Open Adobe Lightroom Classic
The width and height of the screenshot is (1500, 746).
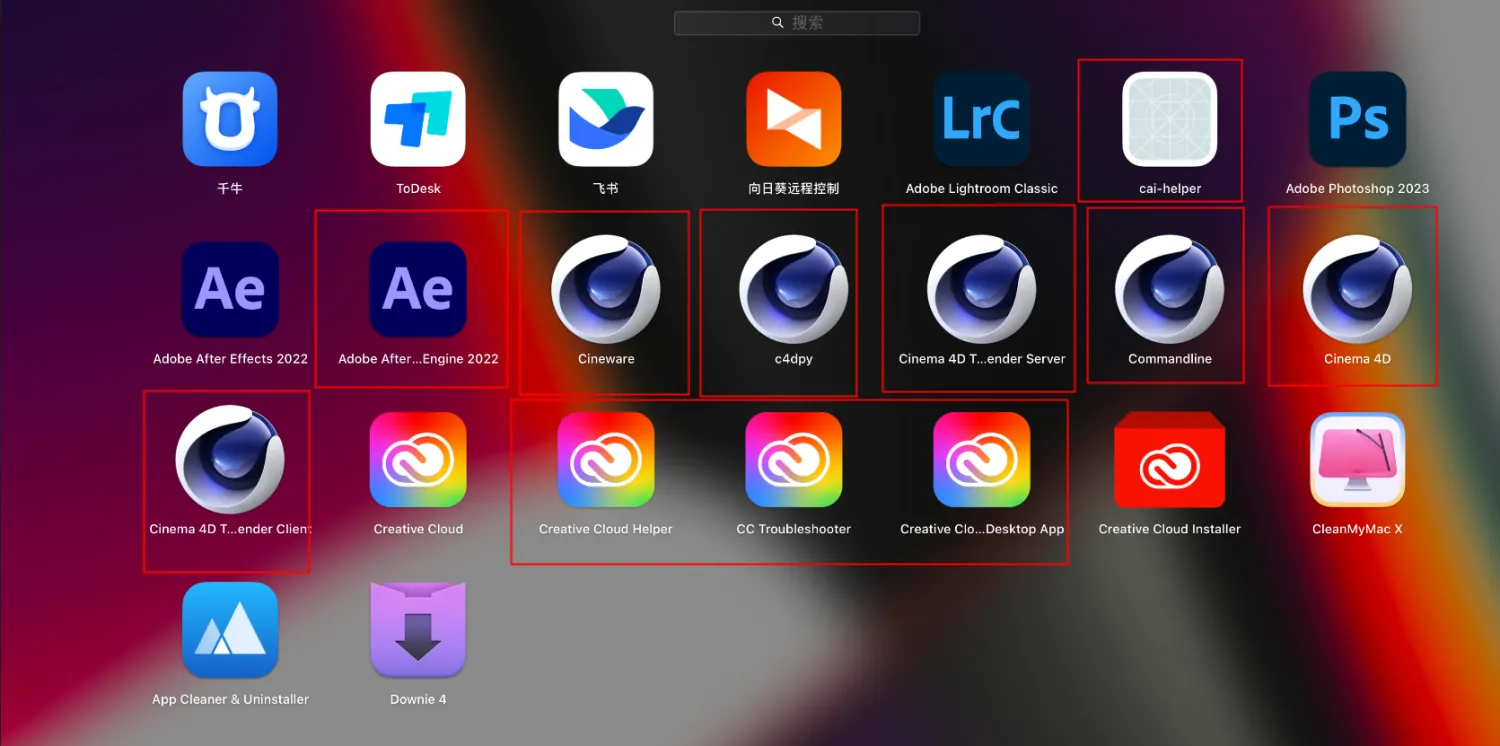pyautogui.click(x=981, y=119)
